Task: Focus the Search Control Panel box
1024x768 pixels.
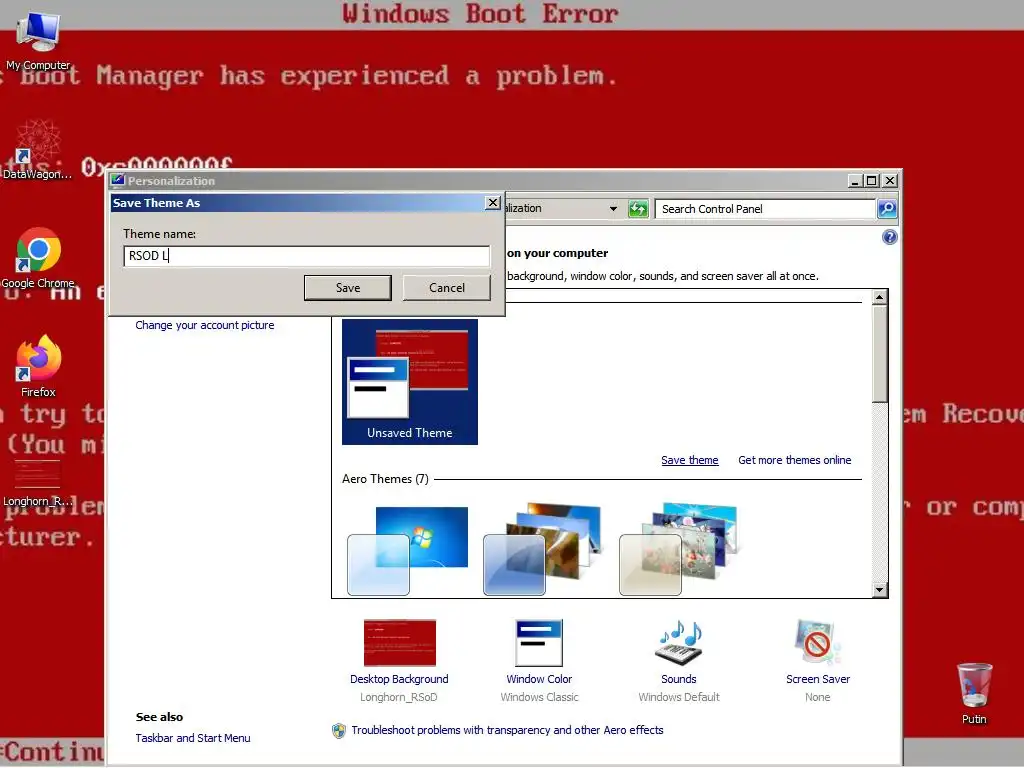Action: pyautogui.click(x=765, y=209)
